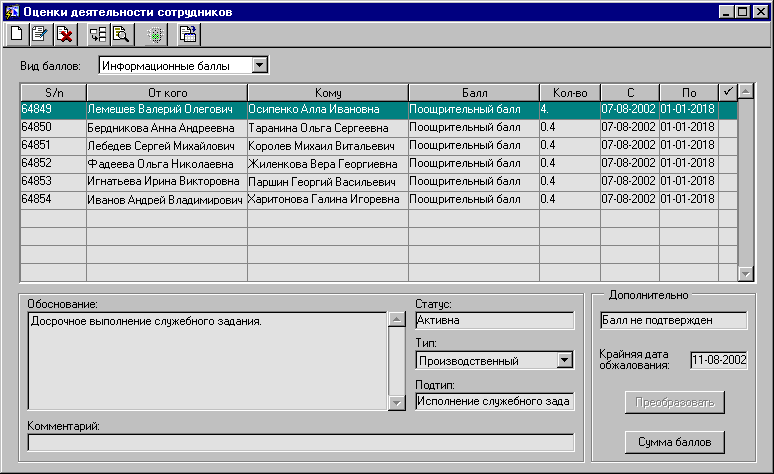Click date 07-08-2002 in row 64851
Image resolution: width=774 pixels, height=474 pixels.
click(x=630, y=146)
